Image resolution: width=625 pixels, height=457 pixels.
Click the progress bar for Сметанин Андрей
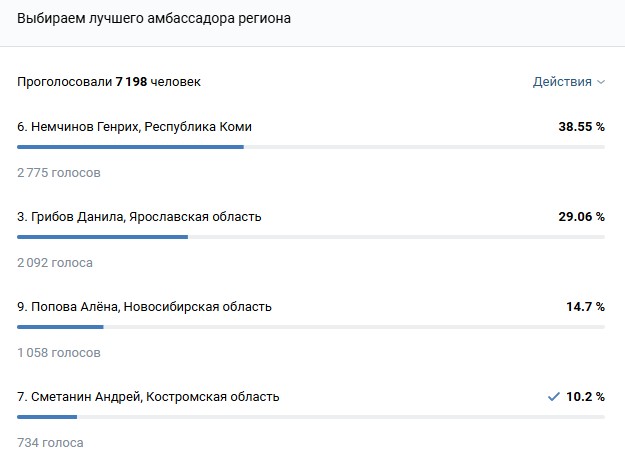coord(310,417)
